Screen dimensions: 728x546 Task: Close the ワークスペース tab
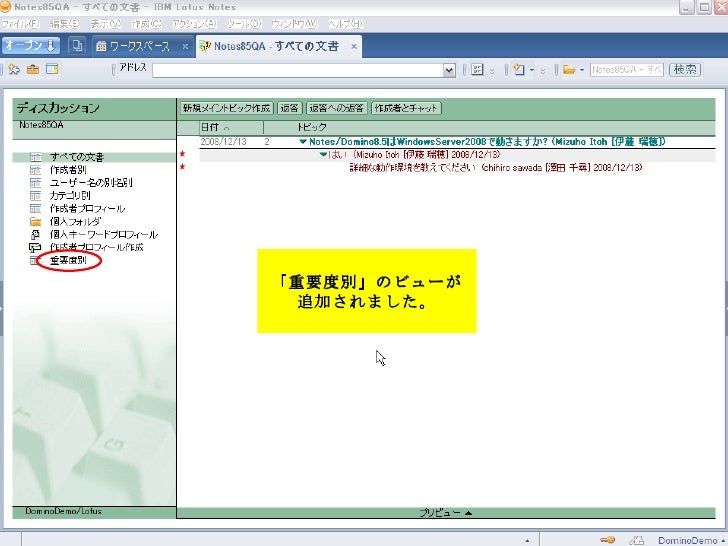point(185,46)
